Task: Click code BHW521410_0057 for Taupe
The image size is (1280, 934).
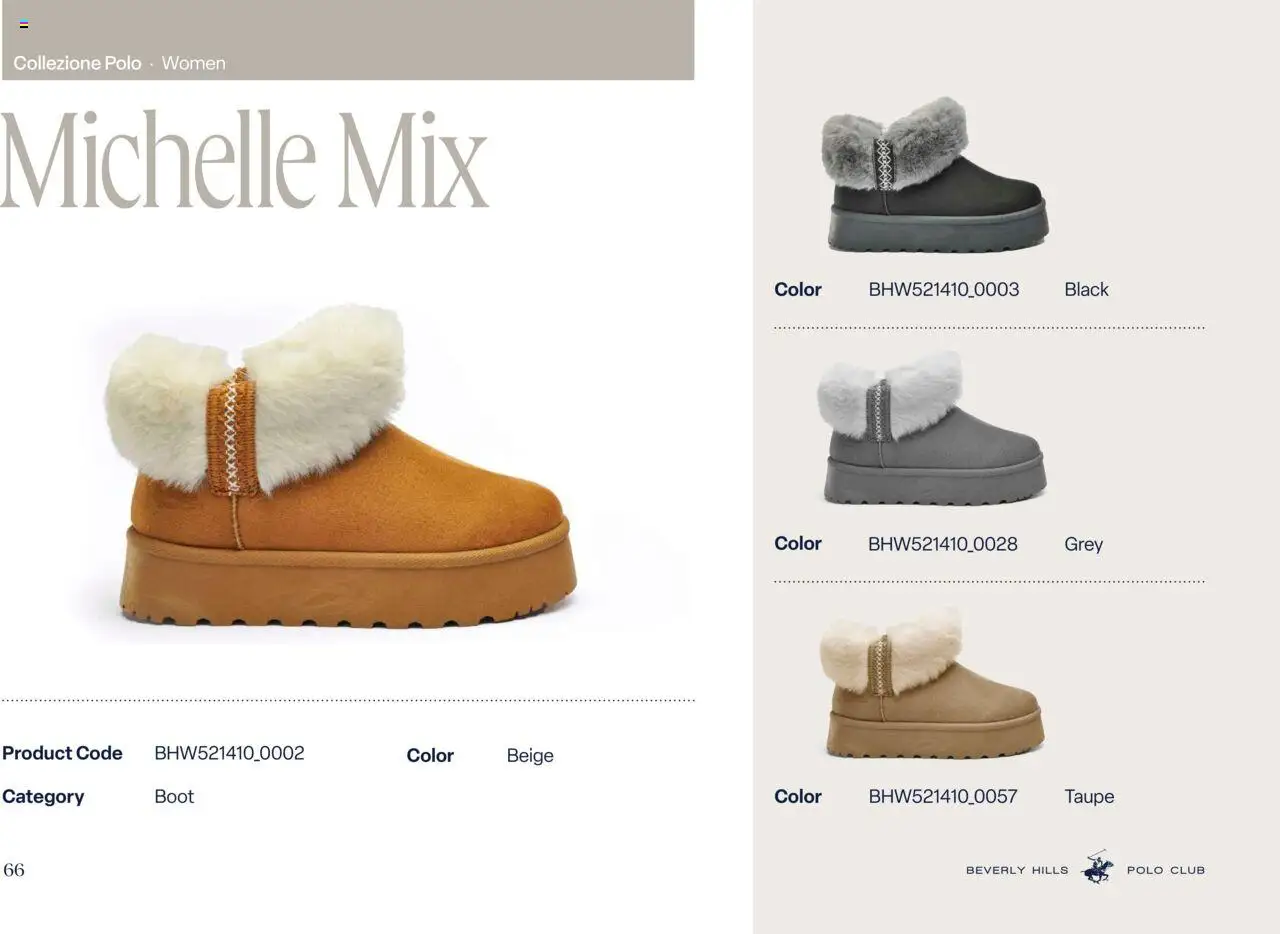Action: 943,797
